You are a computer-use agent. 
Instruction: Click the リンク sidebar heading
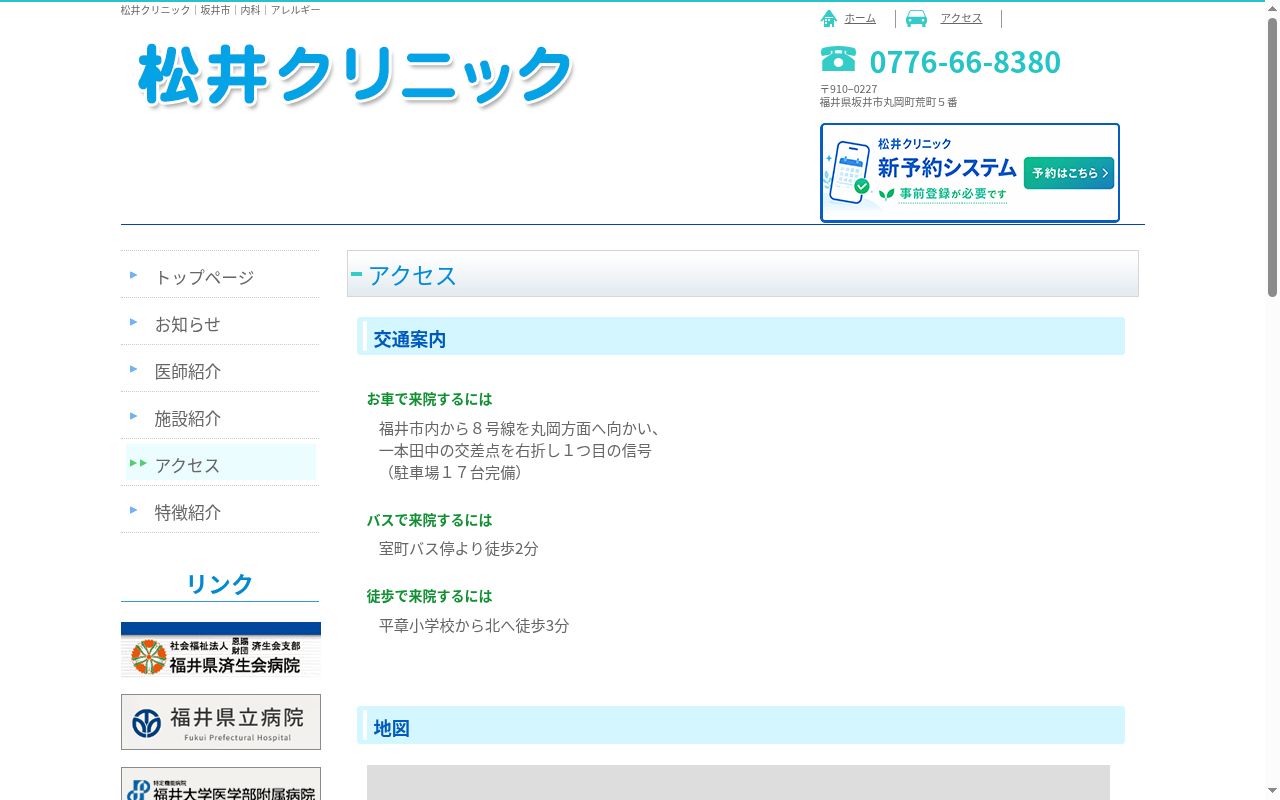pyautogui.click(x=220, y=583)
